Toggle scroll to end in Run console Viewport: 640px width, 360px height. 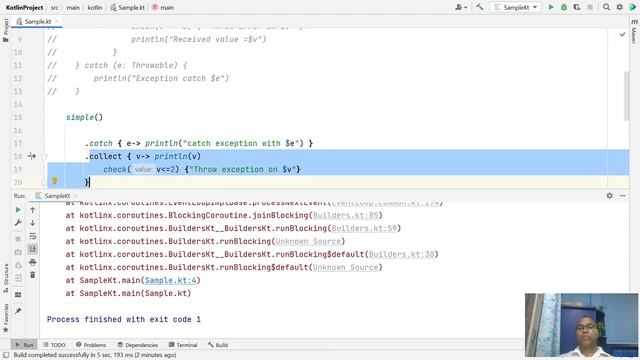click(x=33, y=249)
